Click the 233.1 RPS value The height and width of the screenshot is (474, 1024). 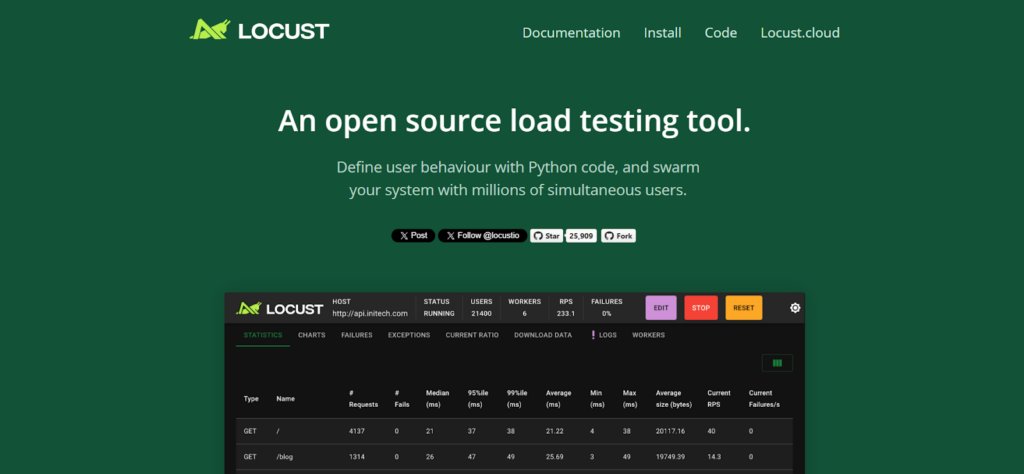[x=566, y=313]
